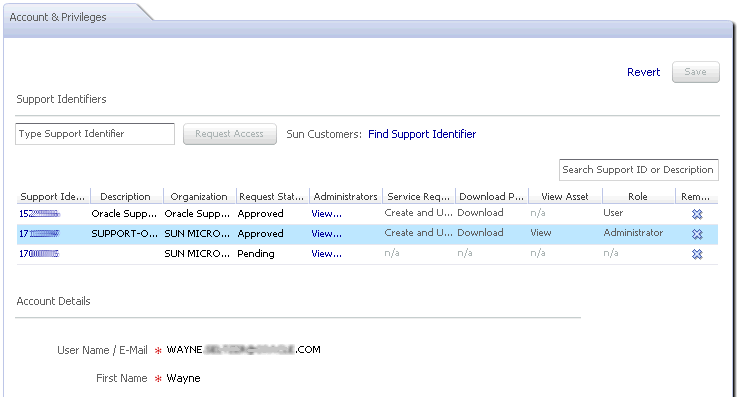View administrators for the Pending row
The width and height of the screenshot is (737, 397).
coord(326,254)
